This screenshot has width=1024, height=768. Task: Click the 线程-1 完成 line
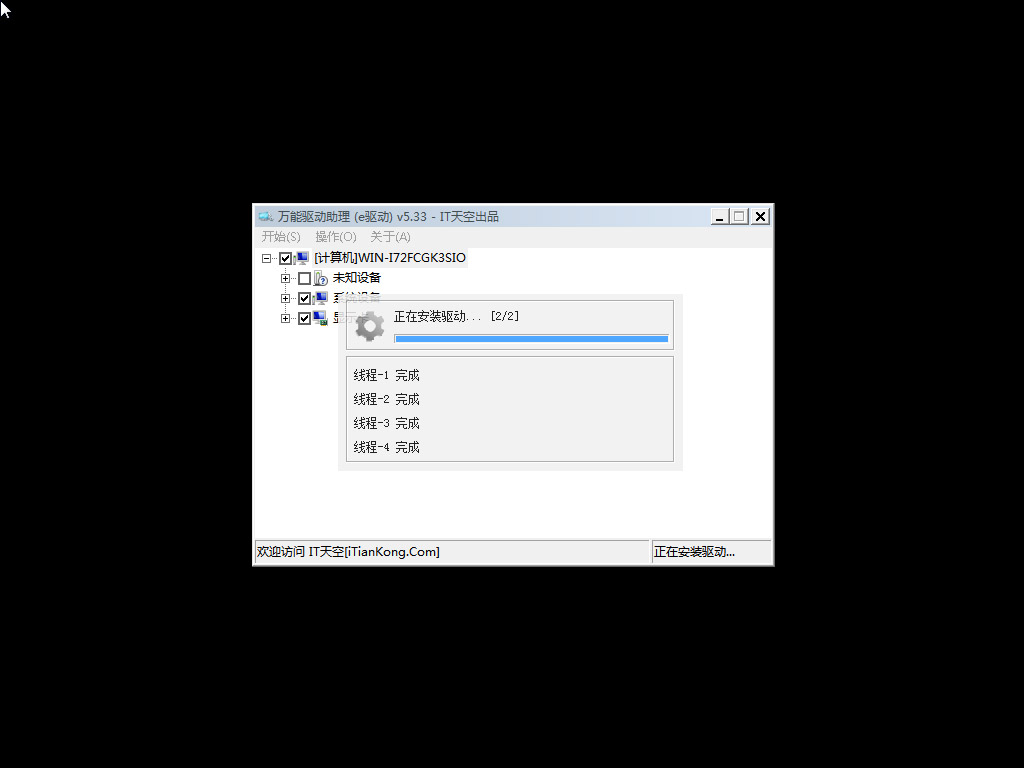coord(387,376)
